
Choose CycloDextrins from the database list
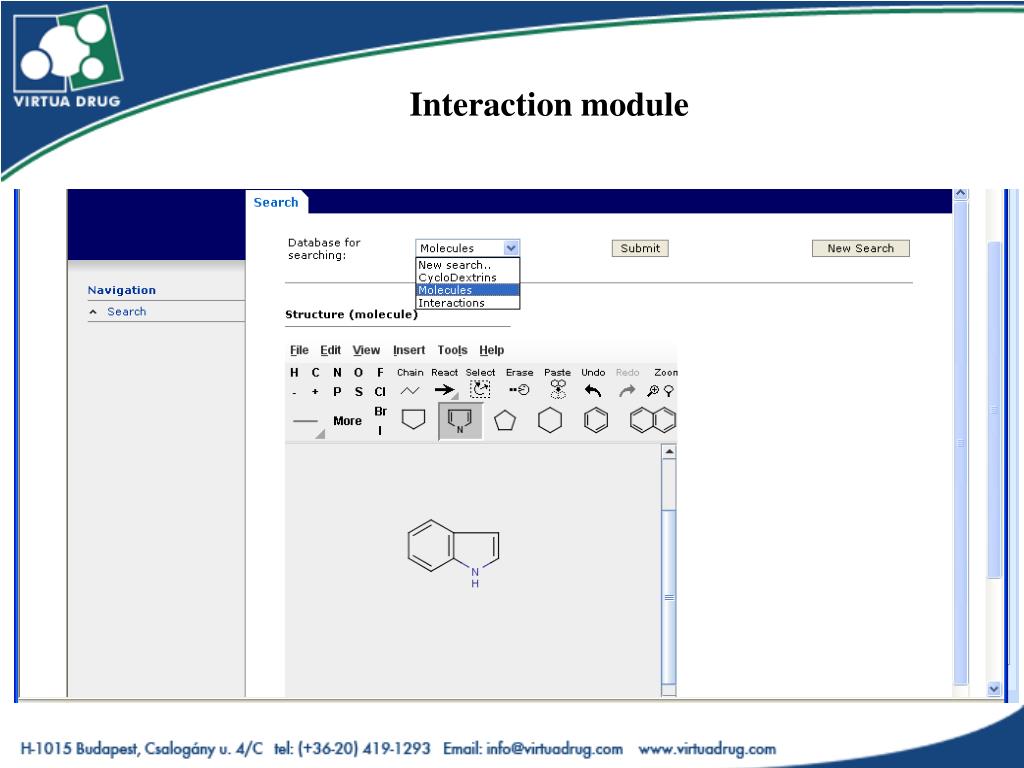click(x=457, y=278)
